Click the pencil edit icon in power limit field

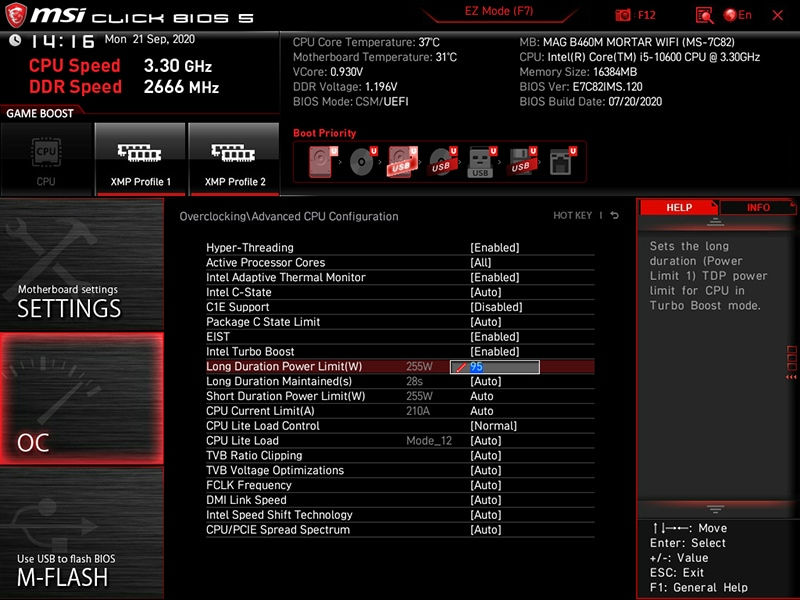click(461, 367)
